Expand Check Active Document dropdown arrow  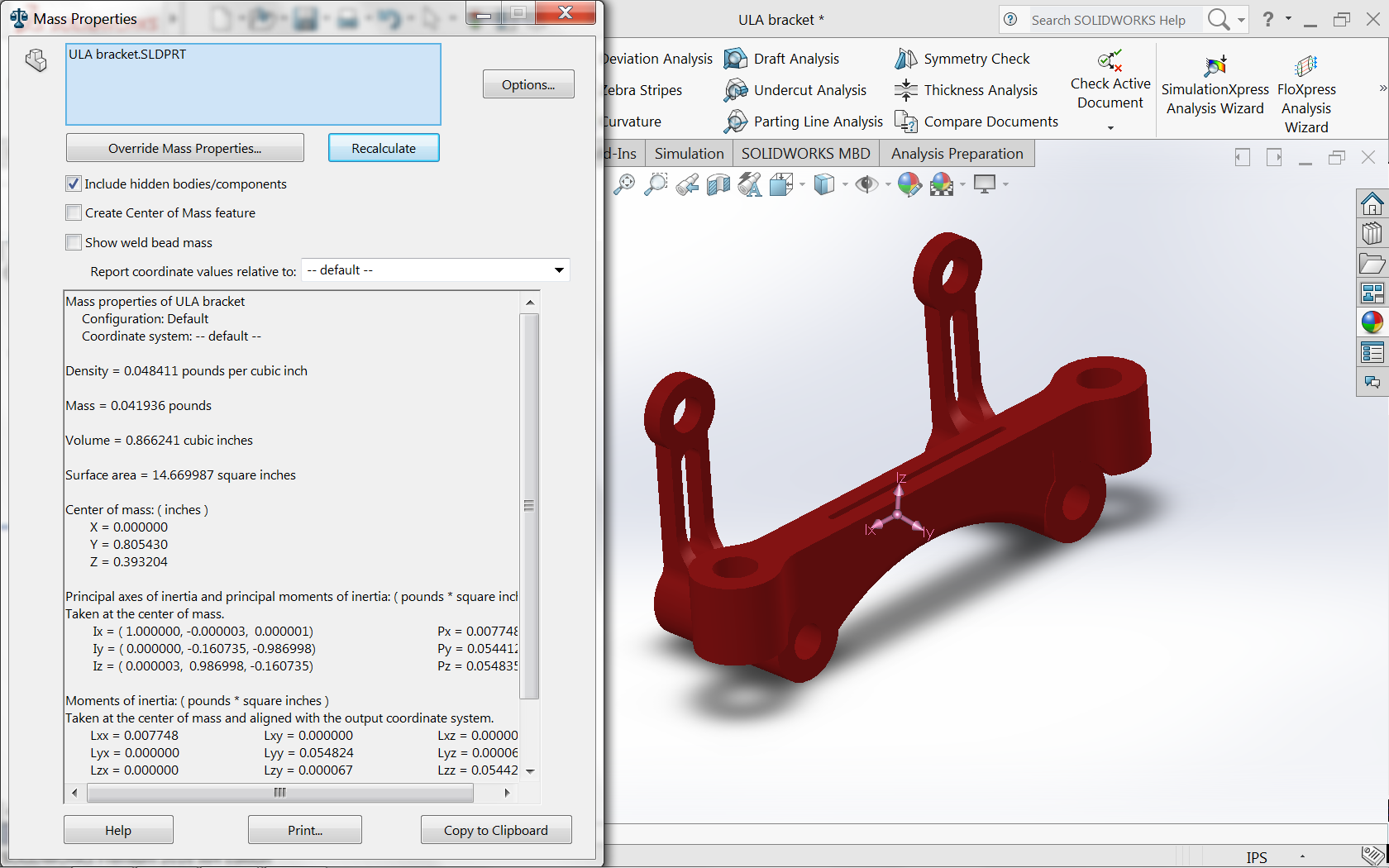coord(1110,128)
